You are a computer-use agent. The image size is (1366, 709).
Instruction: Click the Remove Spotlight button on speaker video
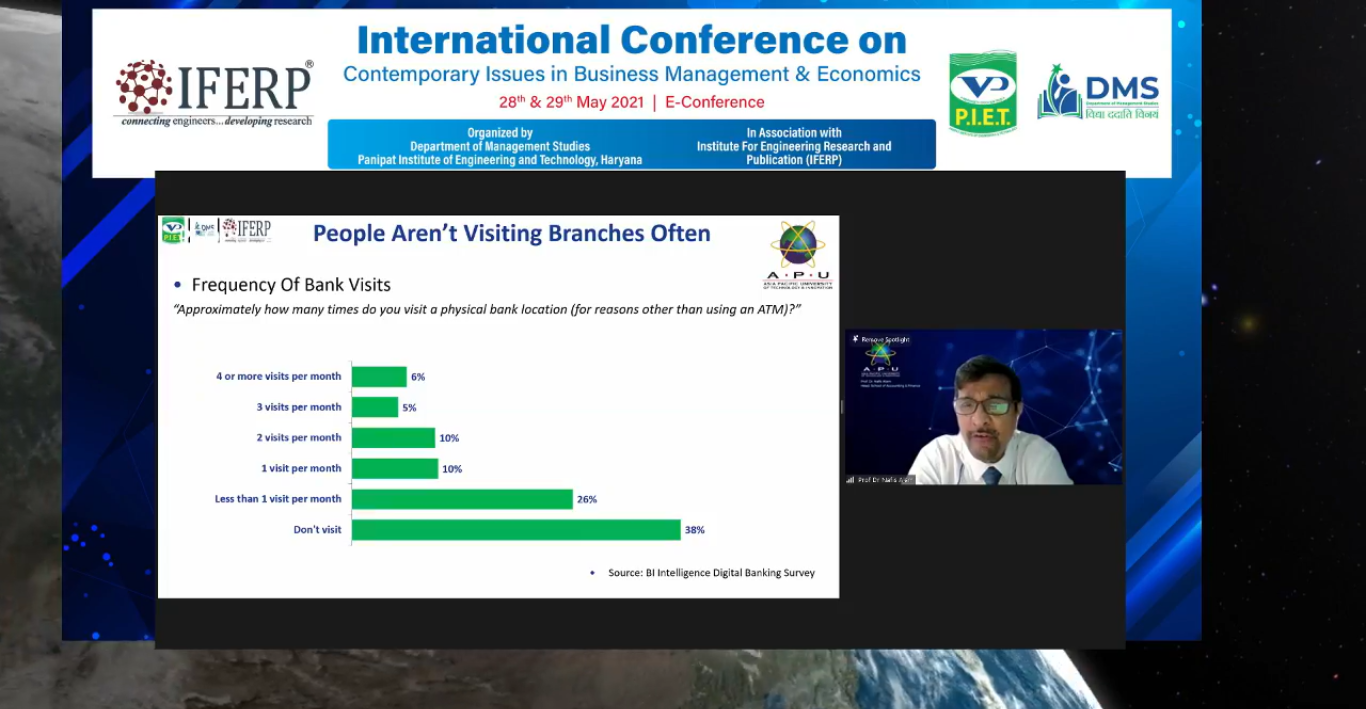(x=881, y=340)
